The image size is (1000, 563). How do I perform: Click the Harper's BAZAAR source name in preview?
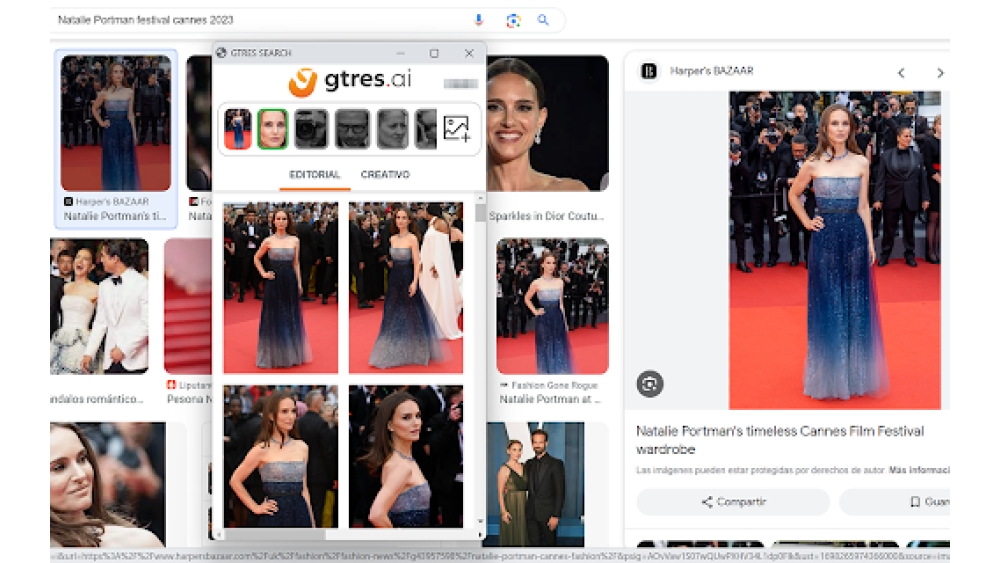click(x=712, y=71)
